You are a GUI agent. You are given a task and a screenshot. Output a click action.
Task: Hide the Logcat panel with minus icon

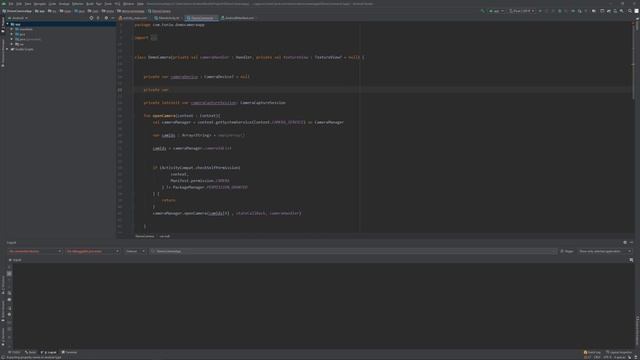click(x=631, y=242)
